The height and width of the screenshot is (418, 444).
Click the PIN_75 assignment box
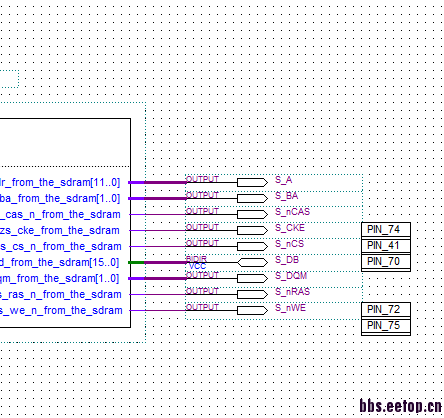(386, 326)
